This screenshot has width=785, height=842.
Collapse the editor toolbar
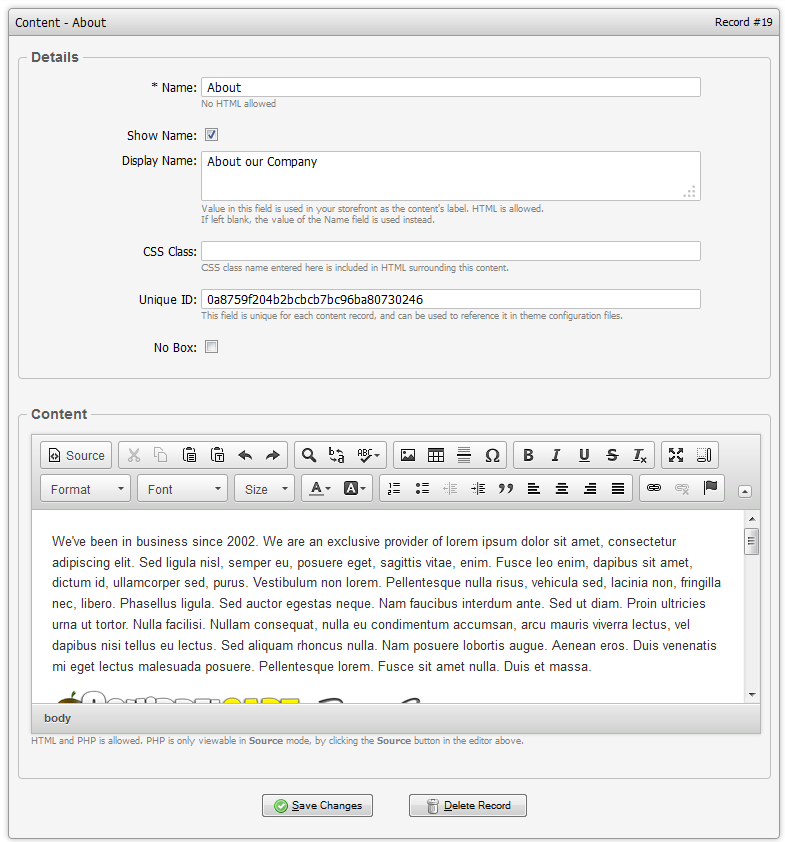745,490
